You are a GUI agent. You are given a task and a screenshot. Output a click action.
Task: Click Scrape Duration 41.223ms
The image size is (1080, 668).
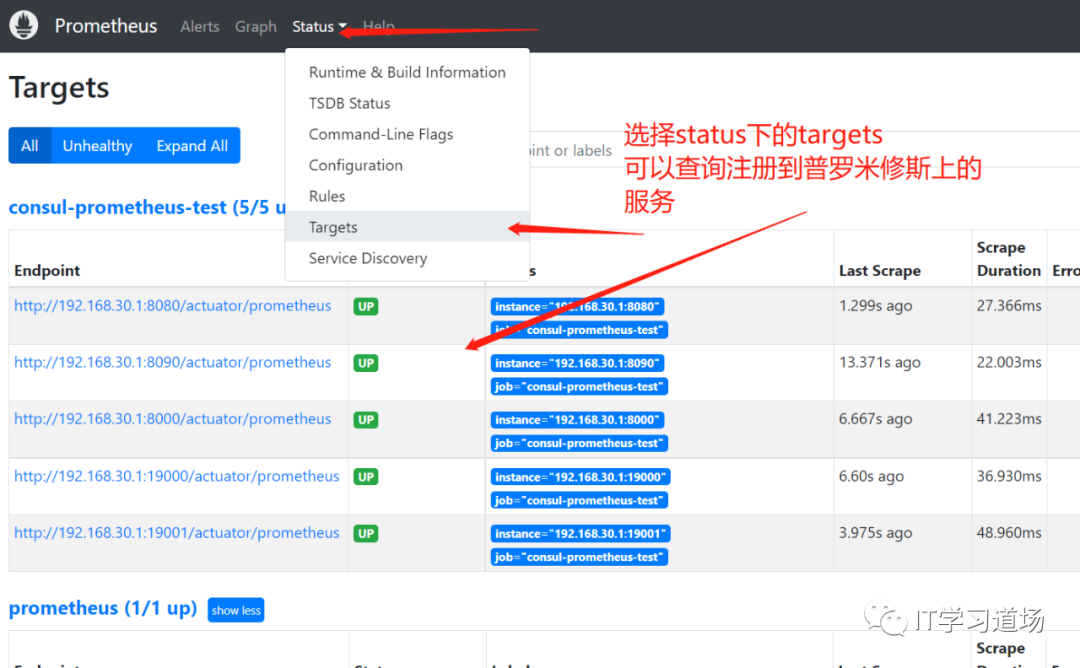pyautogui.click(x=1009, y=419)
